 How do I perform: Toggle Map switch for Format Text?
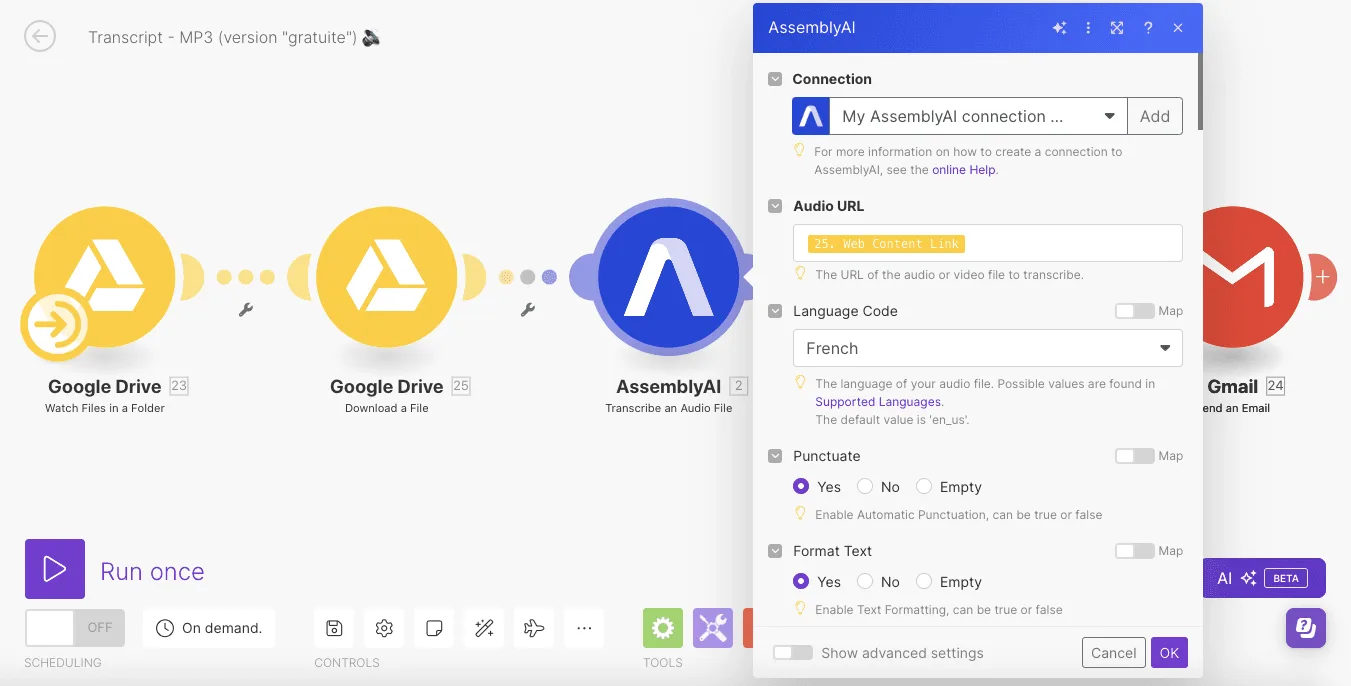[x=1134, y=551]
